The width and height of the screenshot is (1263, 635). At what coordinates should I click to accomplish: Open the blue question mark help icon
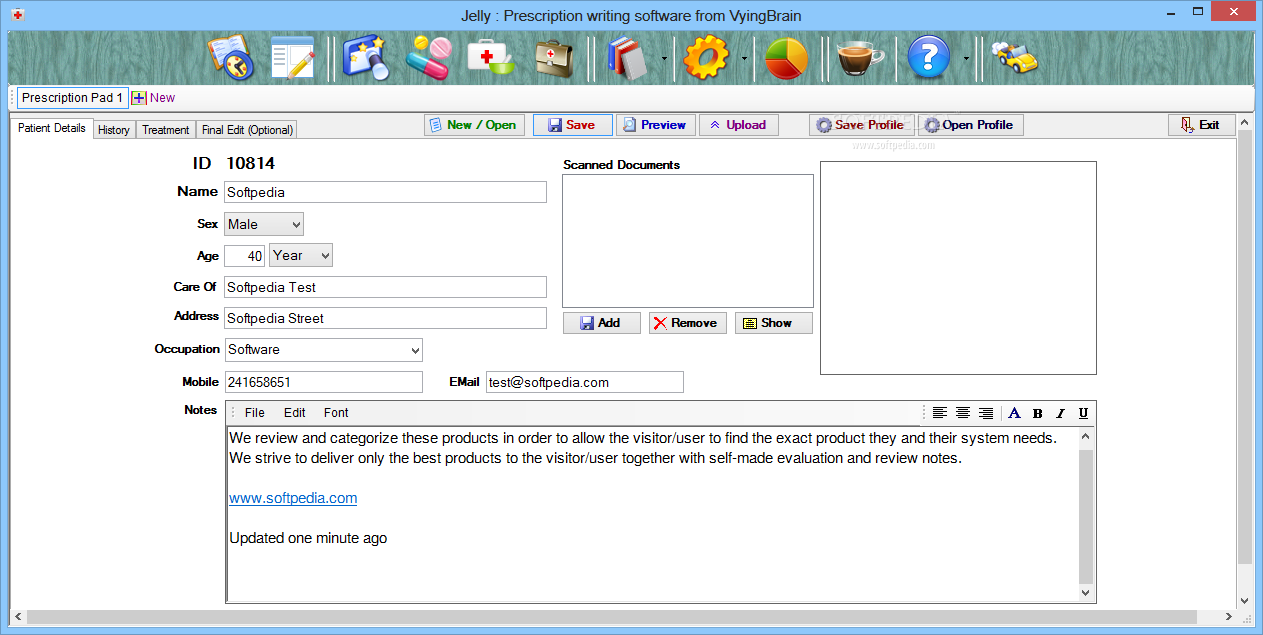pos(929,58)
